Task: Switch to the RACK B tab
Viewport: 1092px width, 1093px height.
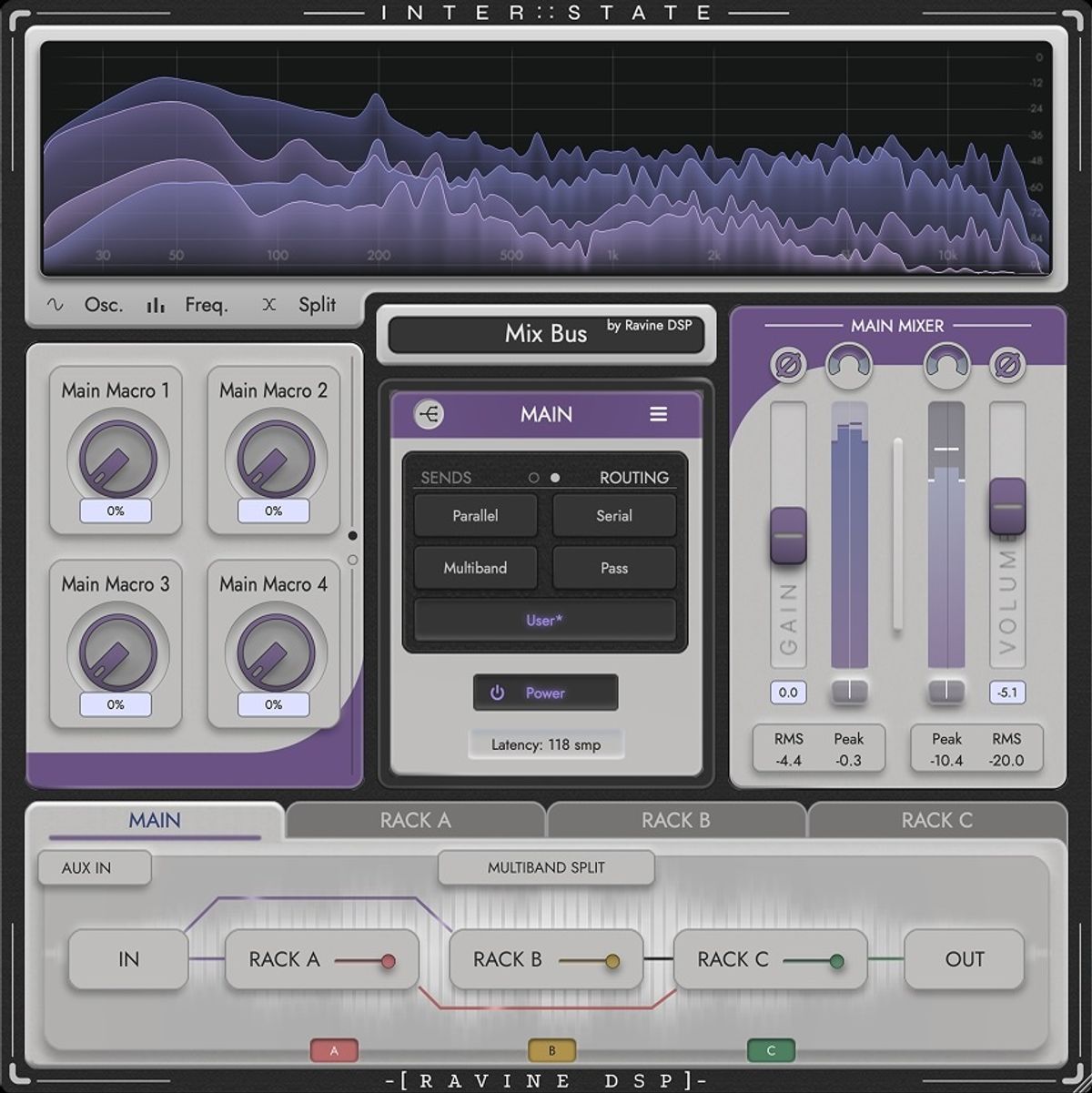Action: (676, 821)
